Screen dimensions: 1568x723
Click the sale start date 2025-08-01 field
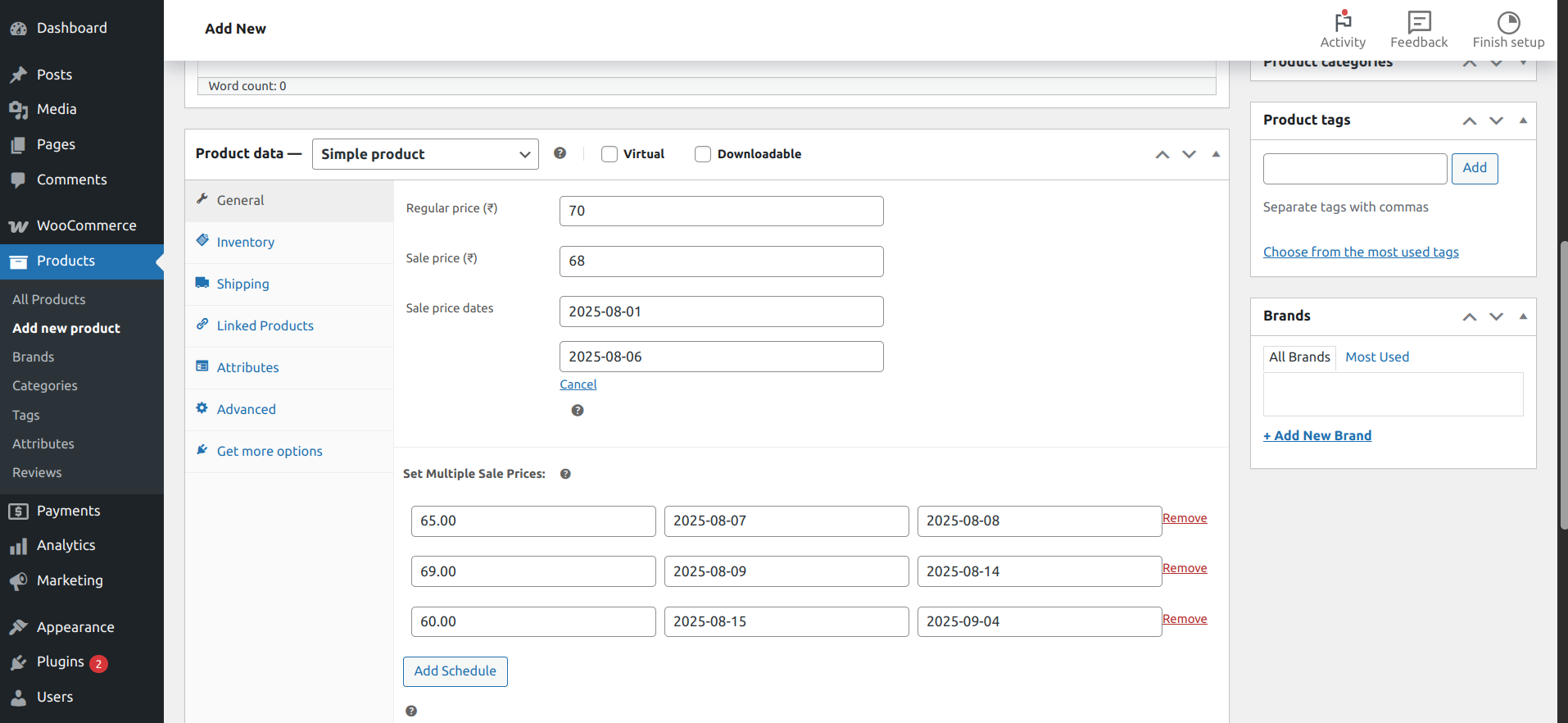722,311
